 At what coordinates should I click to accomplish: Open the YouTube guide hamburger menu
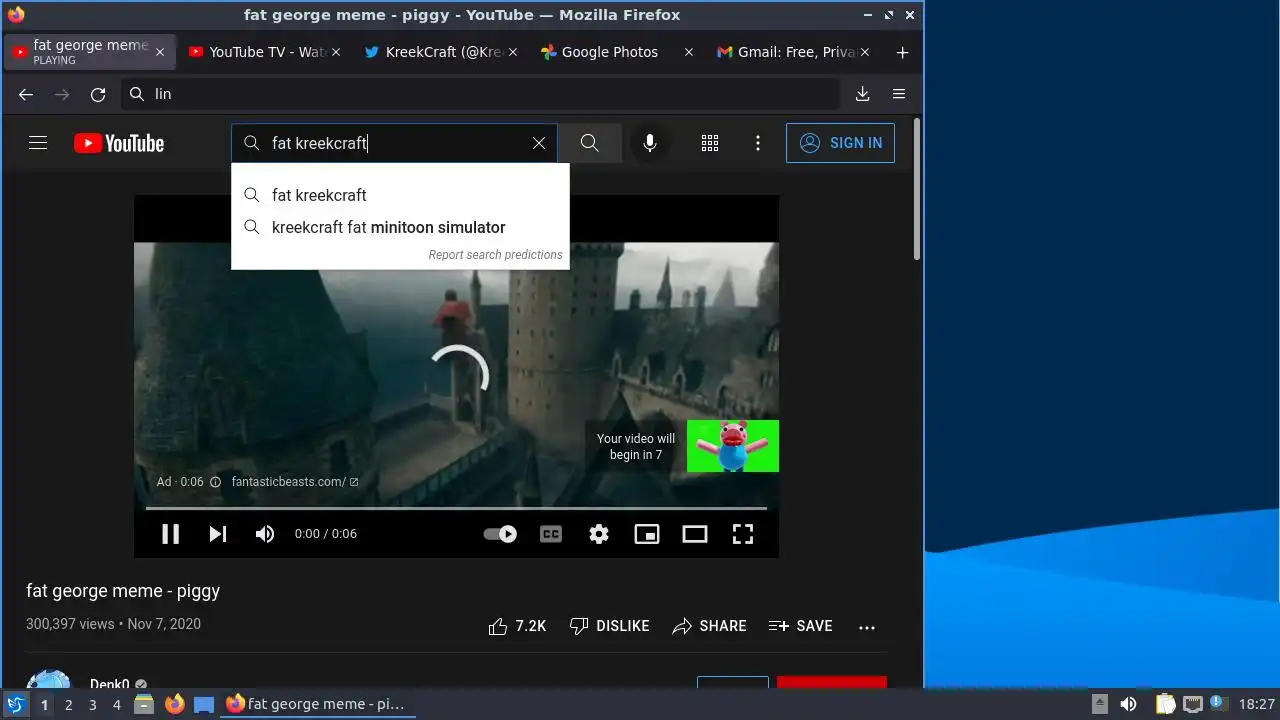(x=38, y=143)
